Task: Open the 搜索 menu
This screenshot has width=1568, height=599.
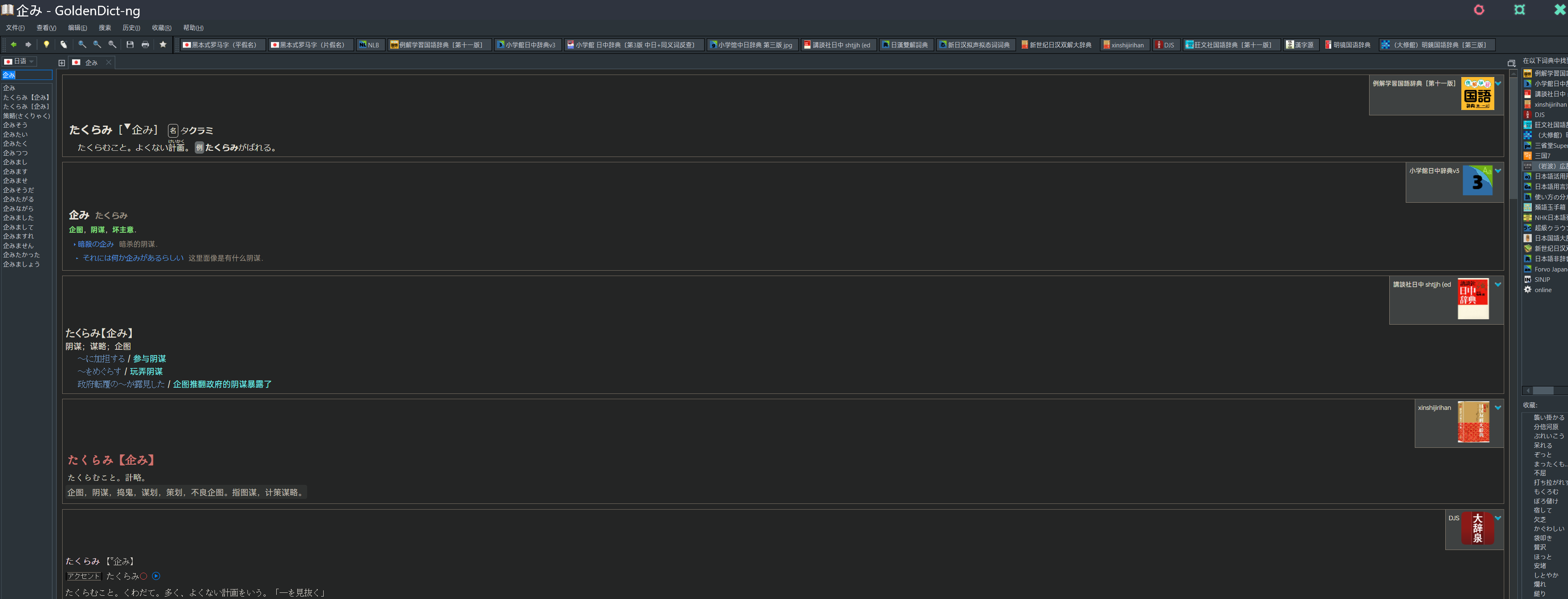Action: [x=105, y=28]
